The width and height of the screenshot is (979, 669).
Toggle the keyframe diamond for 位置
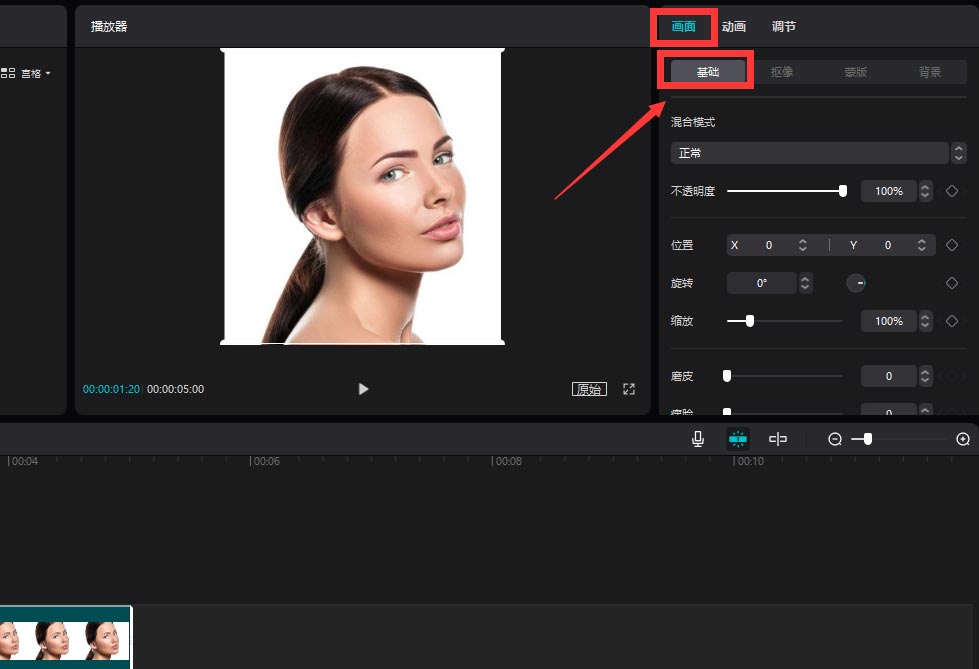(951, 244)
